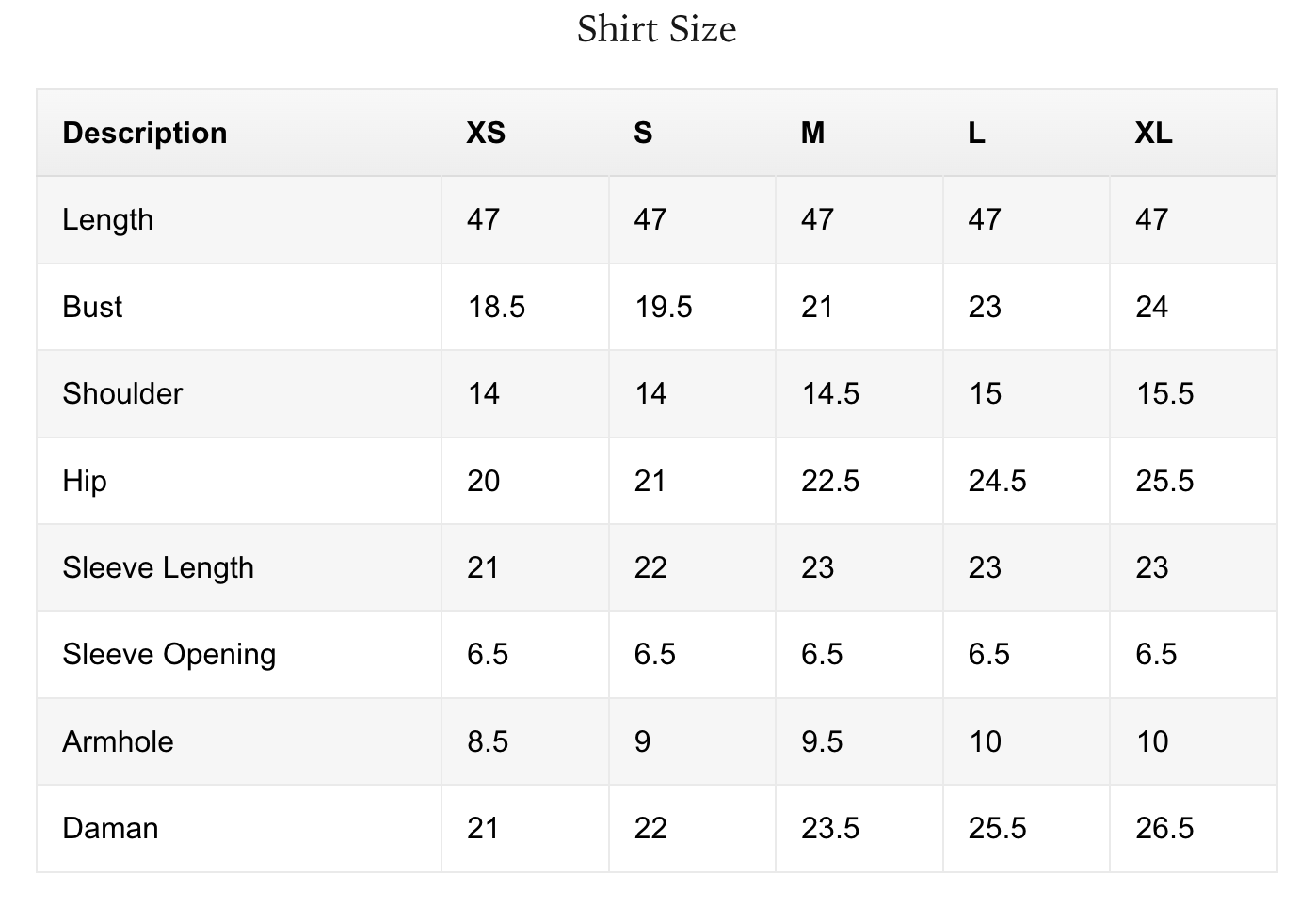Click the Shoulder row label
The height and width of the screenshot is (907, 1316).
122,393
